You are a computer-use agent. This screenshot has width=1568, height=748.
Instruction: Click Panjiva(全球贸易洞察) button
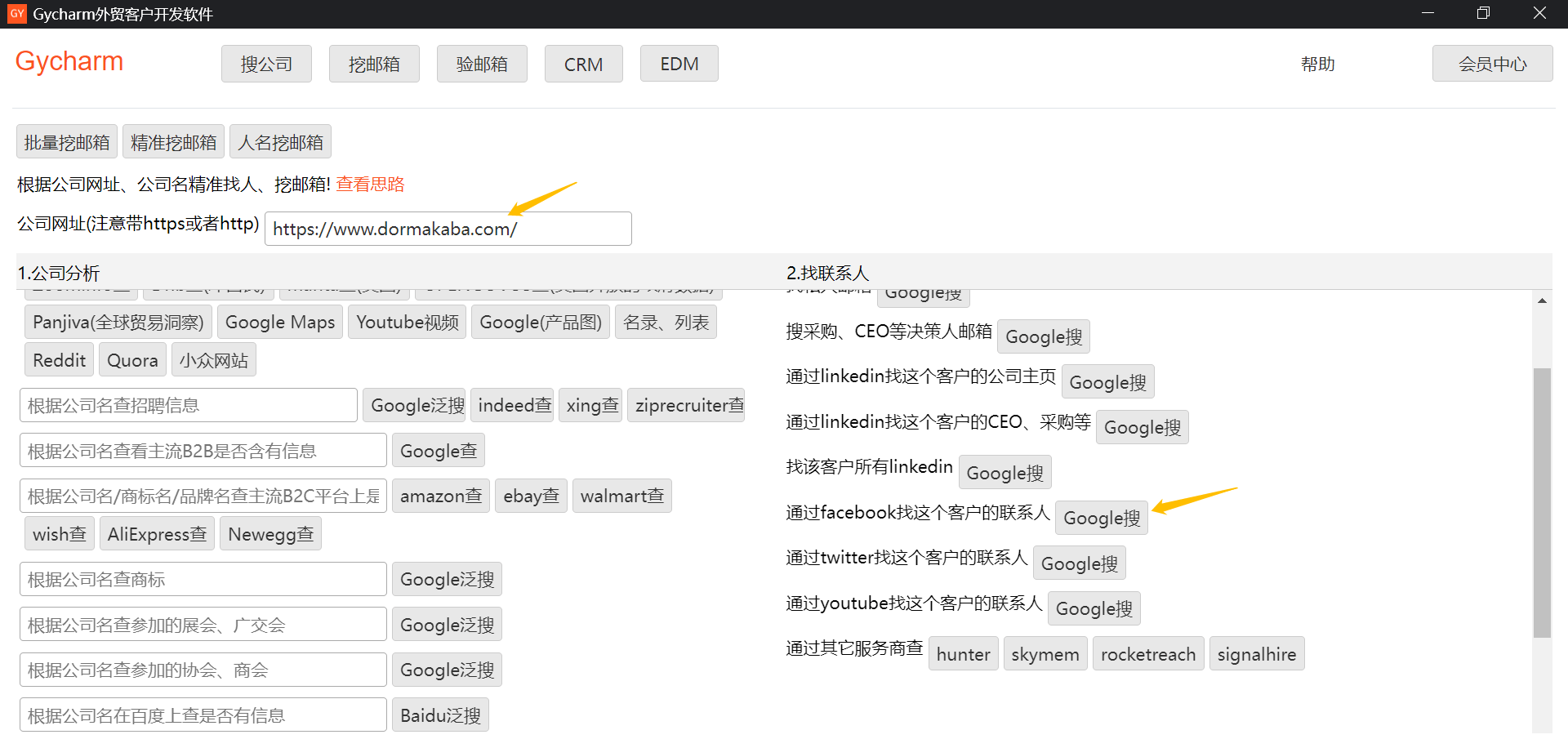(118, 322)
